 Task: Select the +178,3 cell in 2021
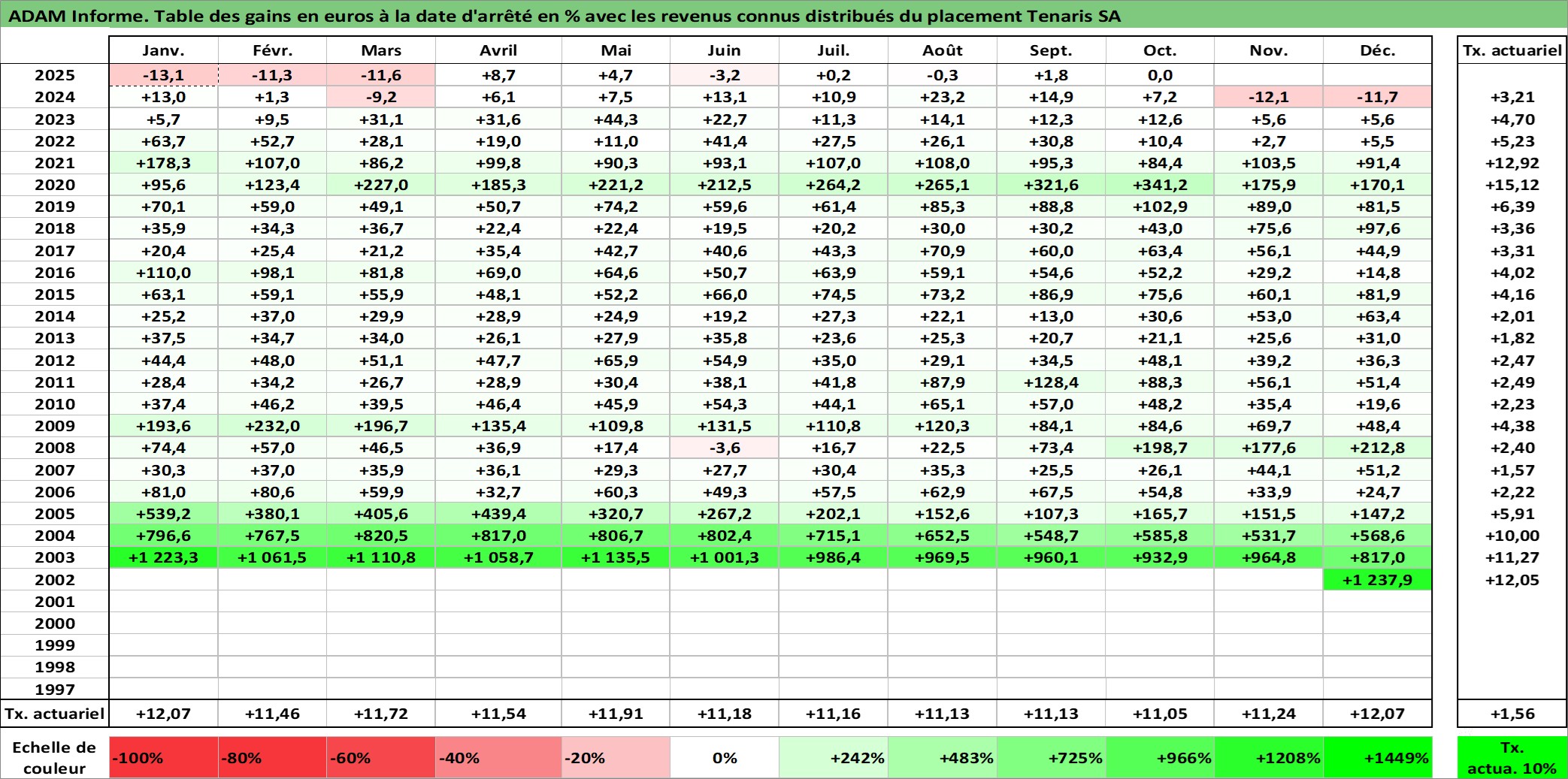(164, 163)
